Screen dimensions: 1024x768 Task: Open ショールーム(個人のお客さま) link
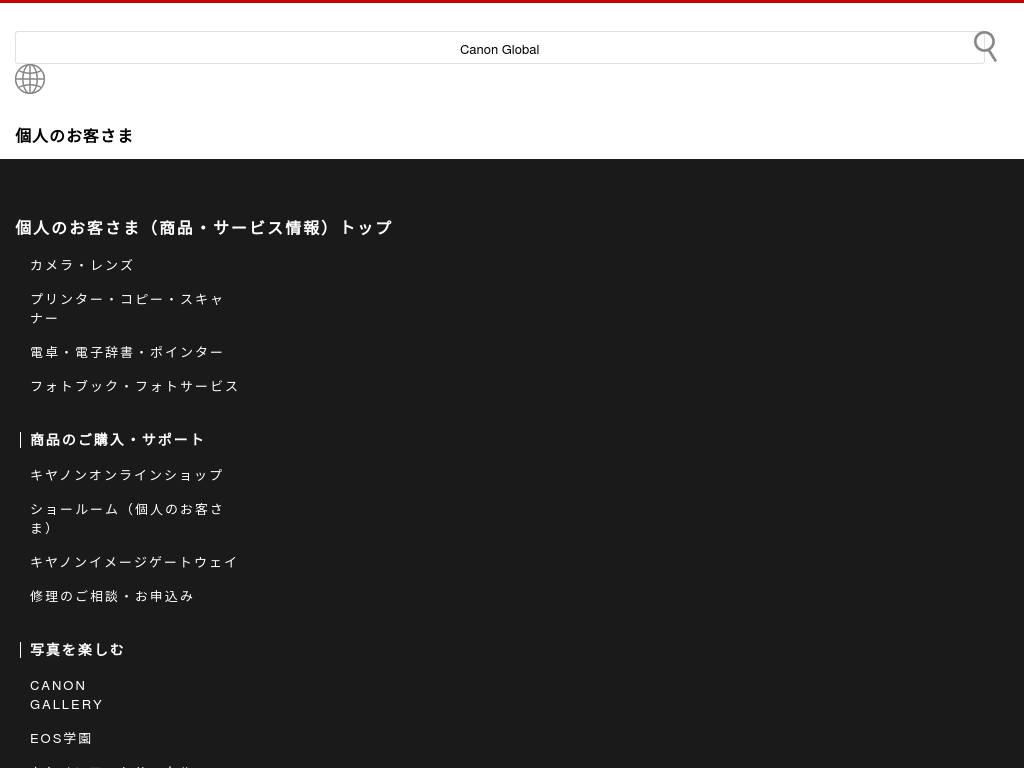click(127, 519)
